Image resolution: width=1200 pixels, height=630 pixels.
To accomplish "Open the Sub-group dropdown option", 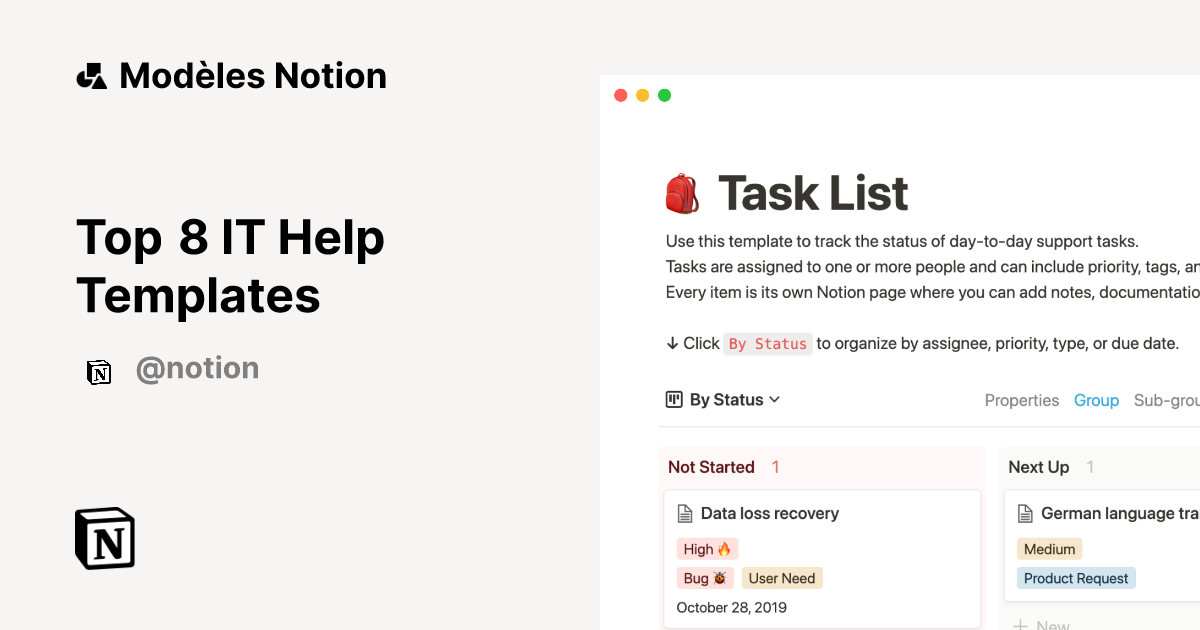I will (1167, 400).
